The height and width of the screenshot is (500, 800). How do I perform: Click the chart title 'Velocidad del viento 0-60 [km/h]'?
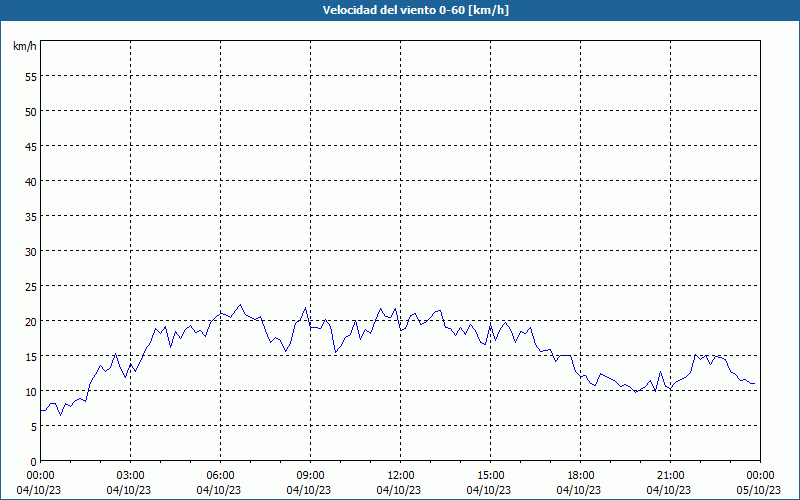click(x=416, y=10)
